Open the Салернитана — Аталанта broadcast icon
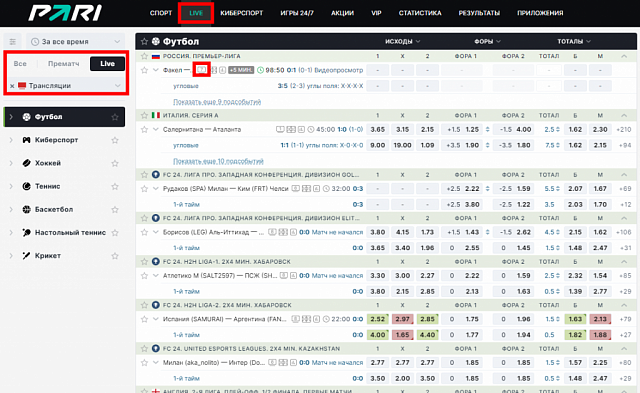 click(x=280, y=129)
